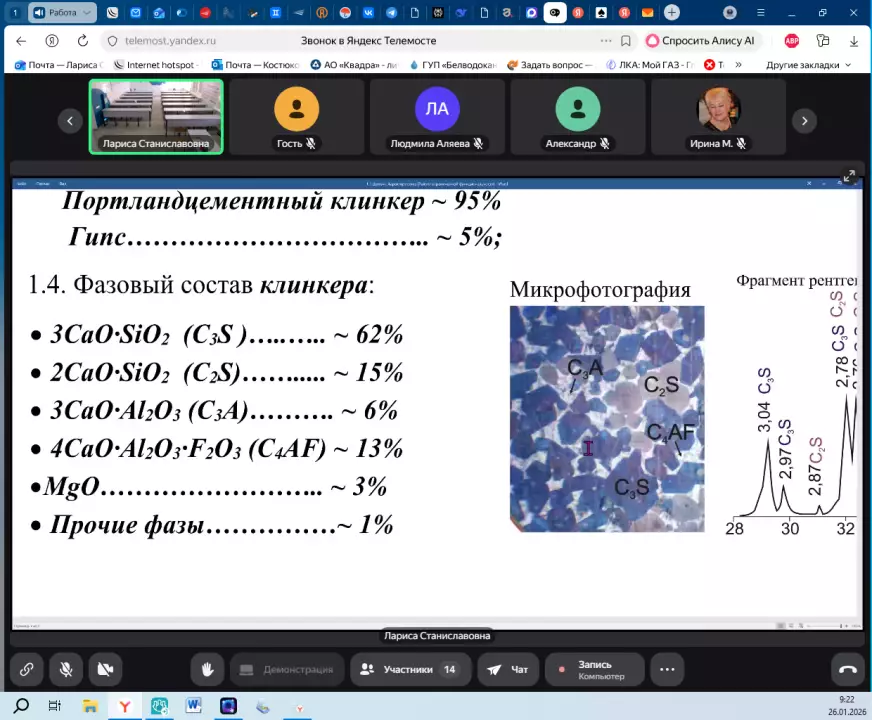Open Word from the Windows taskbar
This screenshot has width=872, height=720.
[193, 706]
